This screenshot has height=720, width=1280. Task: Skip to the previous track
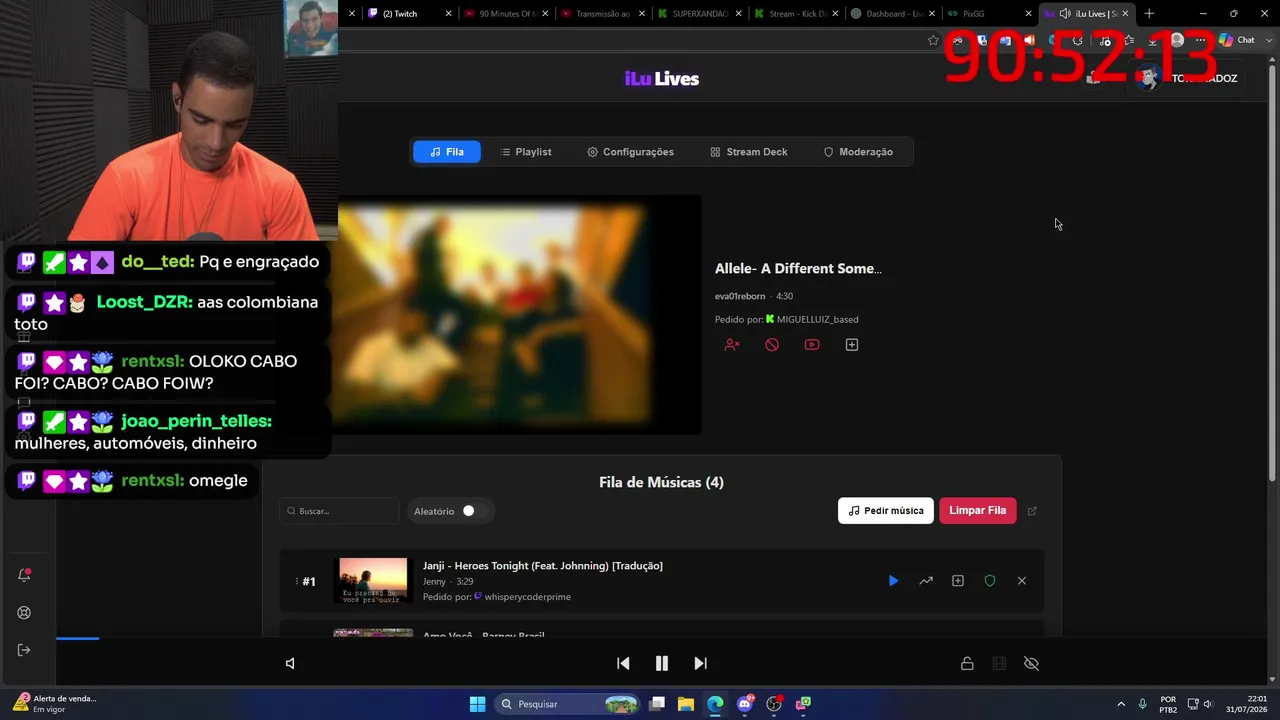point(623,663)
